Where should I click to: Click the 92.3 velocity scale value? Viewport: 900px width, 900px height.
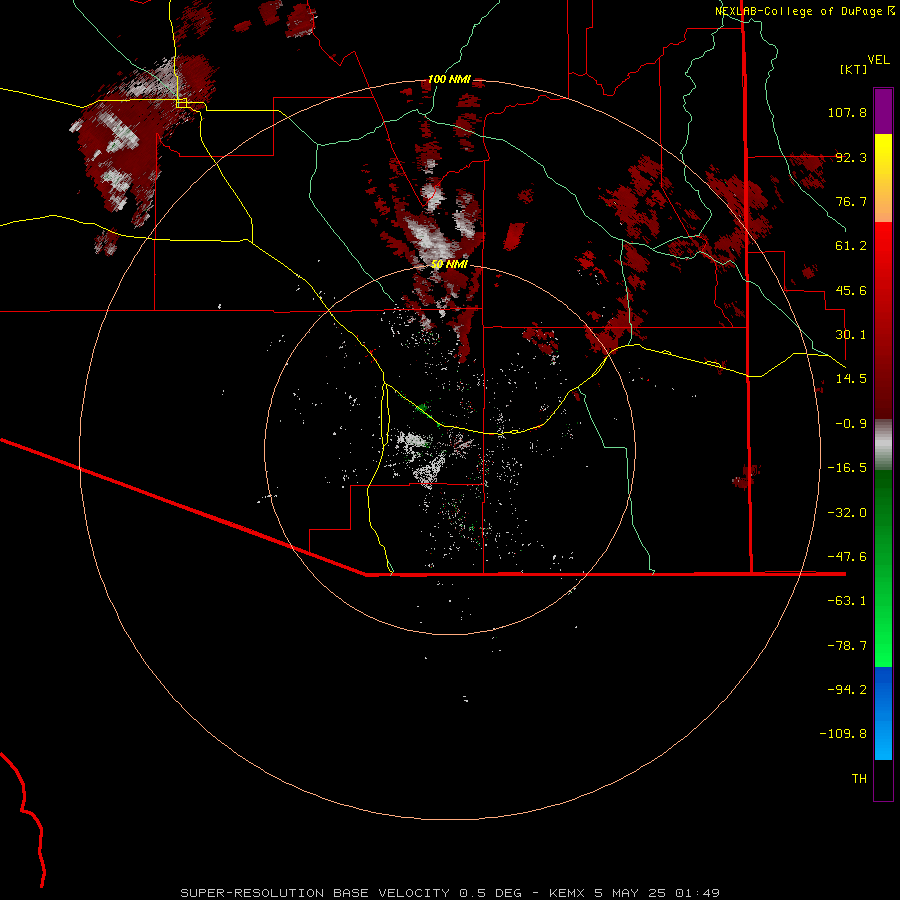(x=851, y=157)
